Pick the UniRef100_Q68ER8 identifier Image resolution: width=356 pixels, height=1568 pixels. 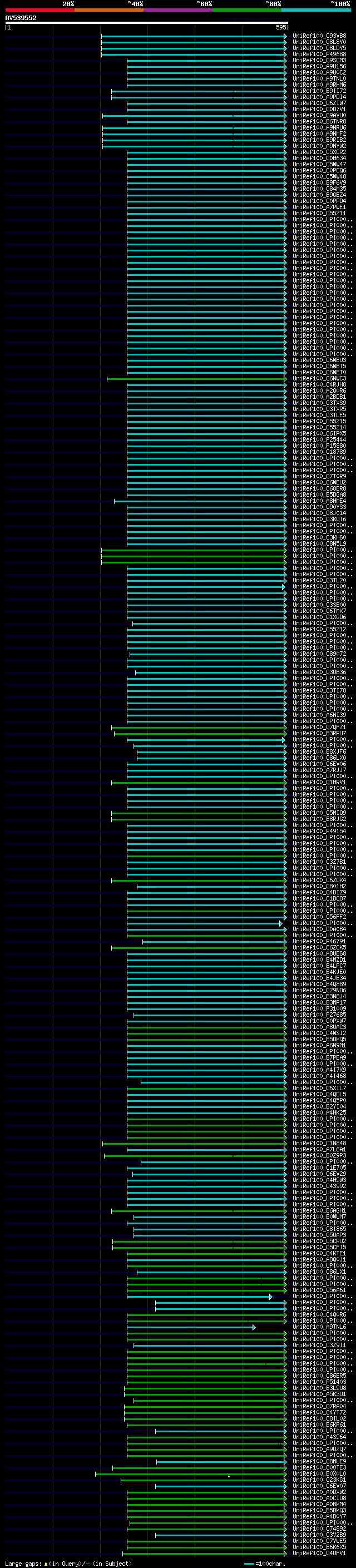[x=319, y=489]
